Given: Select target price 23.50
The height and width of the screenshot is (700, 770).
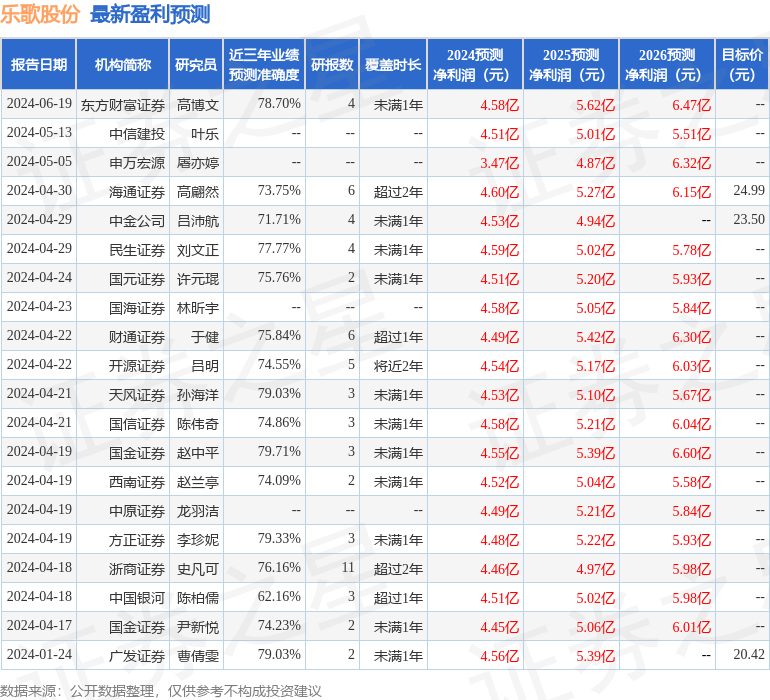Looking at the screenshot, I should (x=749, y=220).
